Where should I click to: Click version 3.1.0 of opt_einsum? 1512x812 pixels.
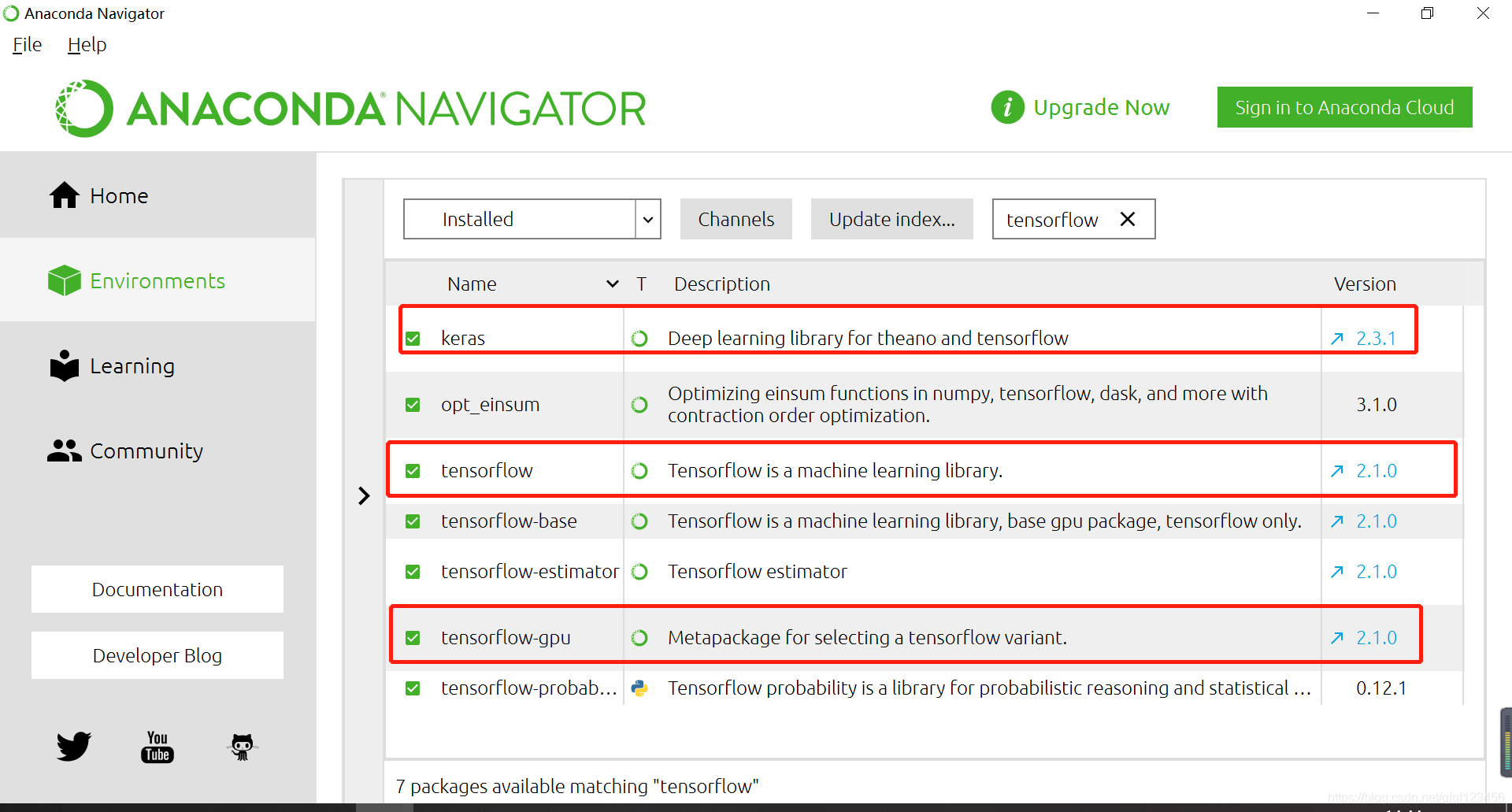(1377, 405)
